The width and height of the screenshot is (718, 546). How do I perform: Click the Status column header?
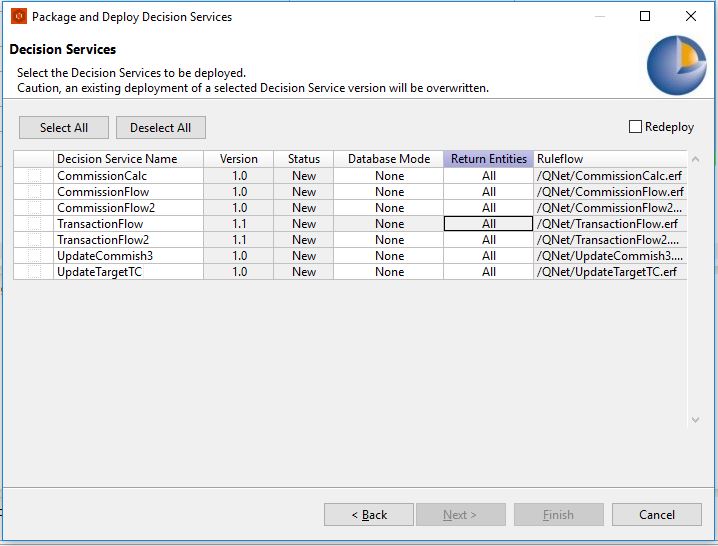(x=304, y=159)
